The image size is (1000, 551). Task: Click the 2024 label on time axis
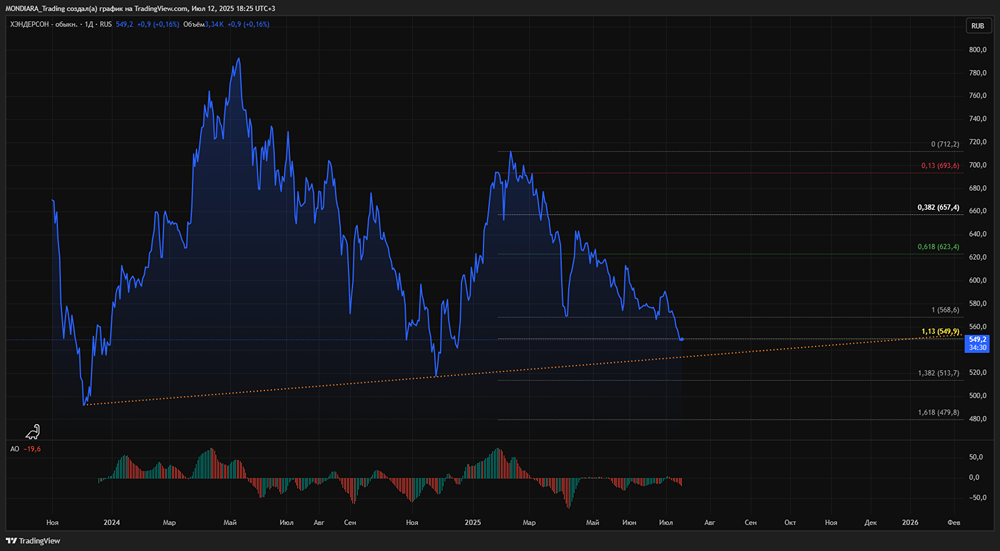111,522
